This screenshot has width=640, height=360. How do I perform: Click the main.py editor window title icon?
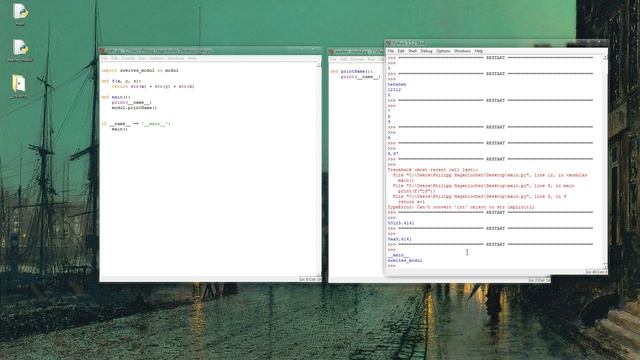pos(102,51)
